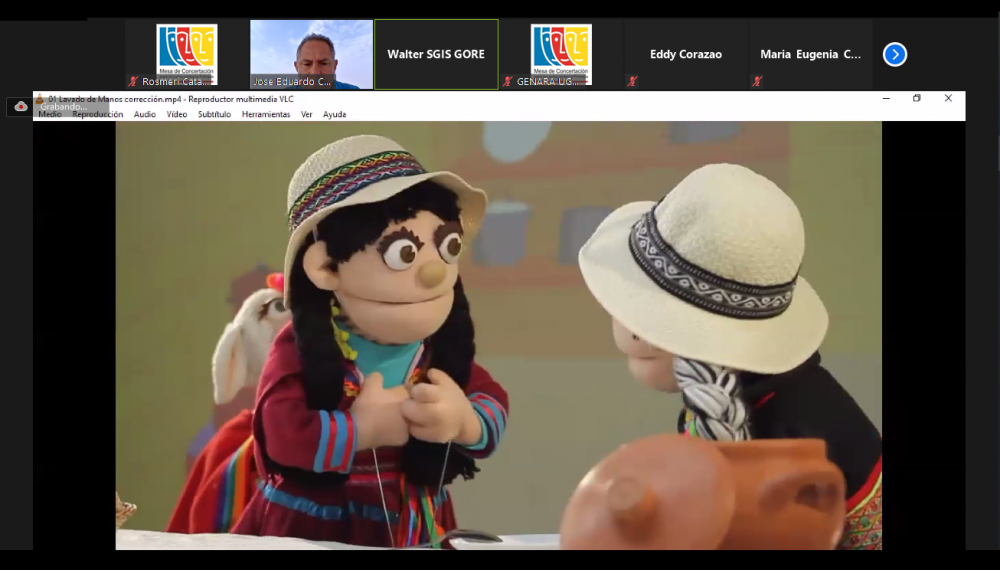Screen dimensions: 1000x570
Task: Select Jose Eduardo's video thumbnail
Action: click(311, 54)
